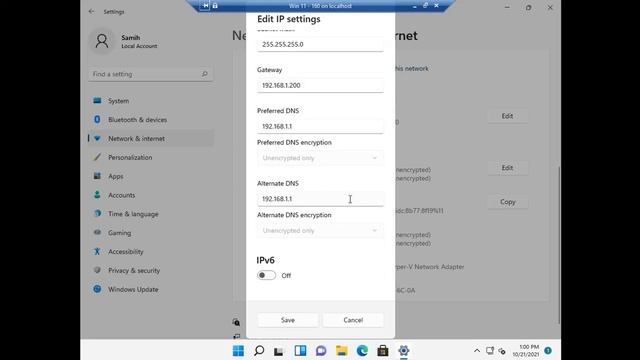640x360 pixels.
Task: Save the IP settings
Action: [288, 320]
